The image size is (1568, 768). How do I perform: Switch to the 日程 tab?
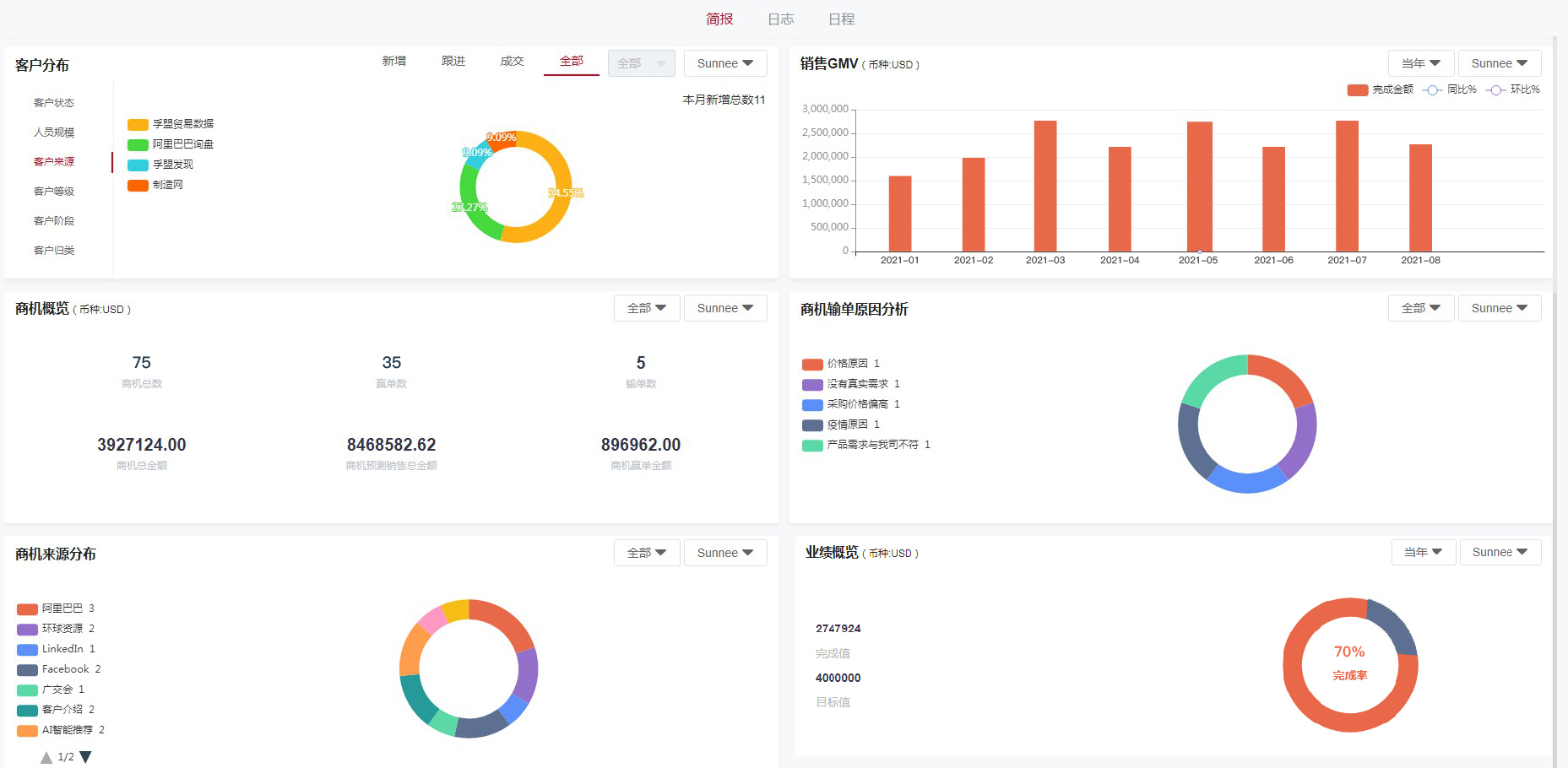pos(841,19)
